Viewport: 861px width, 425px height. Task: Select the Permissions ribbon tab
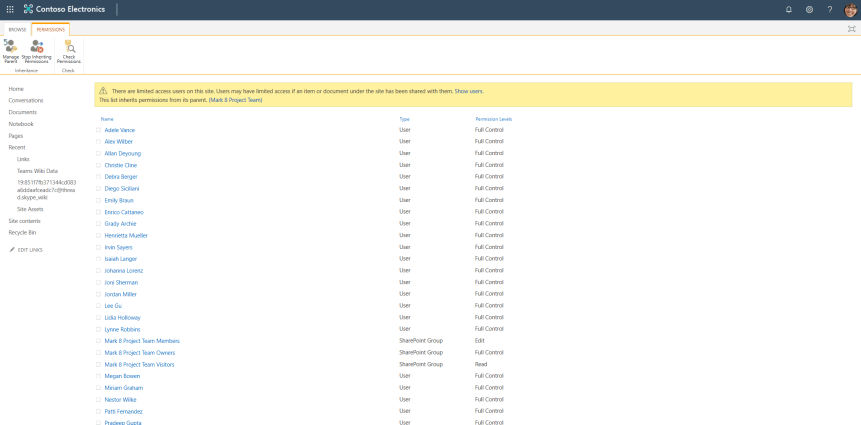click(50, 30)
